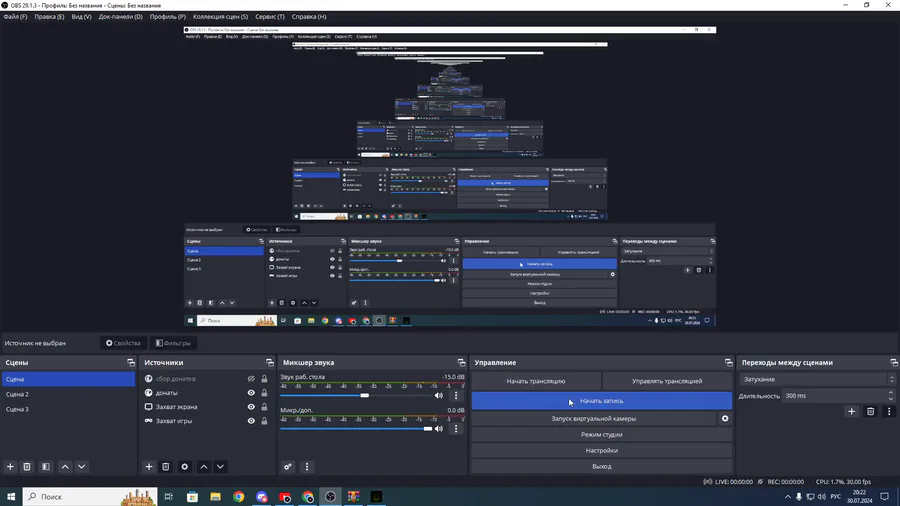Open the Справка (H) menu
900x506 pixels.
309,17
